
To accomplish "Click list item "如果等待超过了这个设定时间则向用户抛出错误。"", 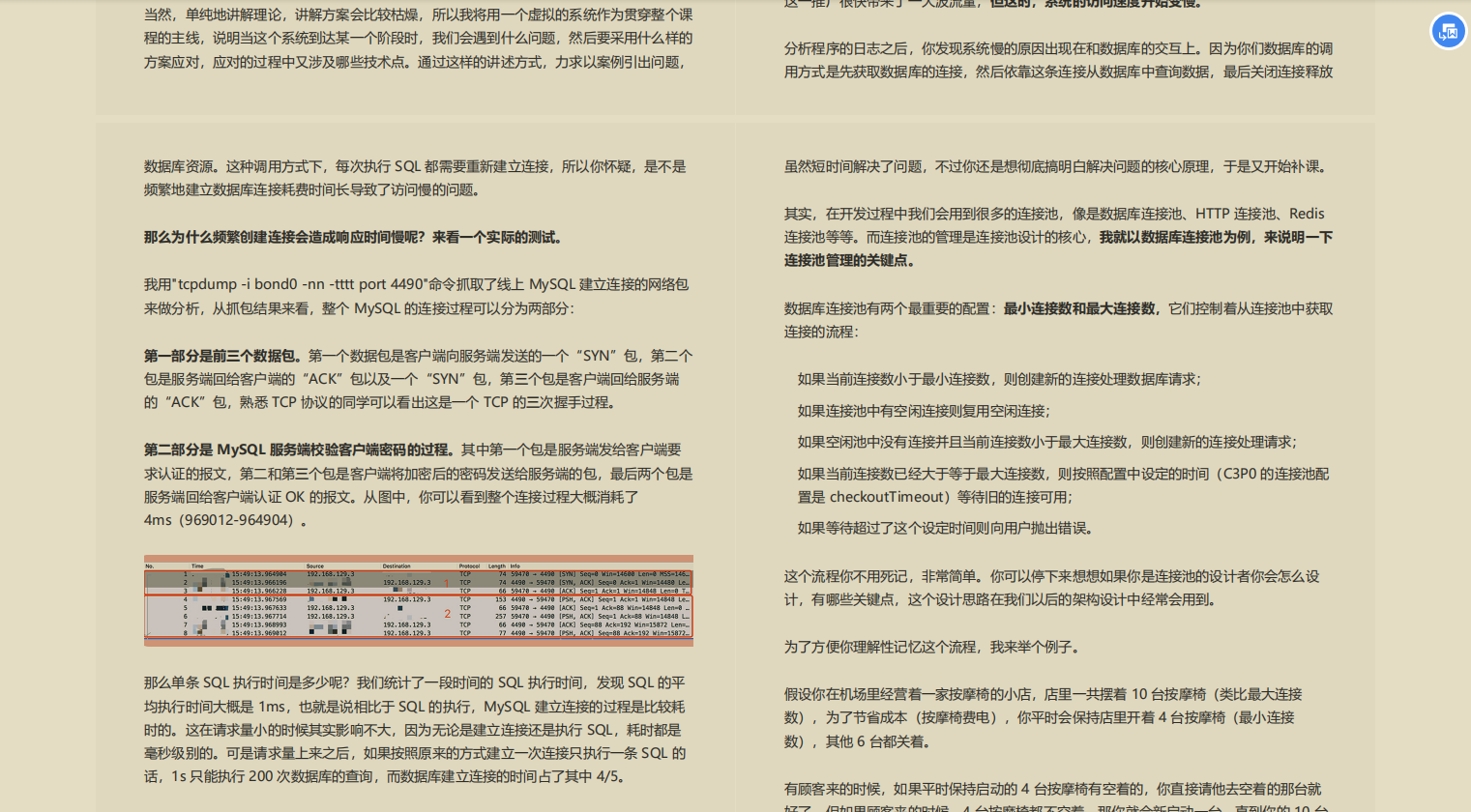I will (x=945, y=528).
